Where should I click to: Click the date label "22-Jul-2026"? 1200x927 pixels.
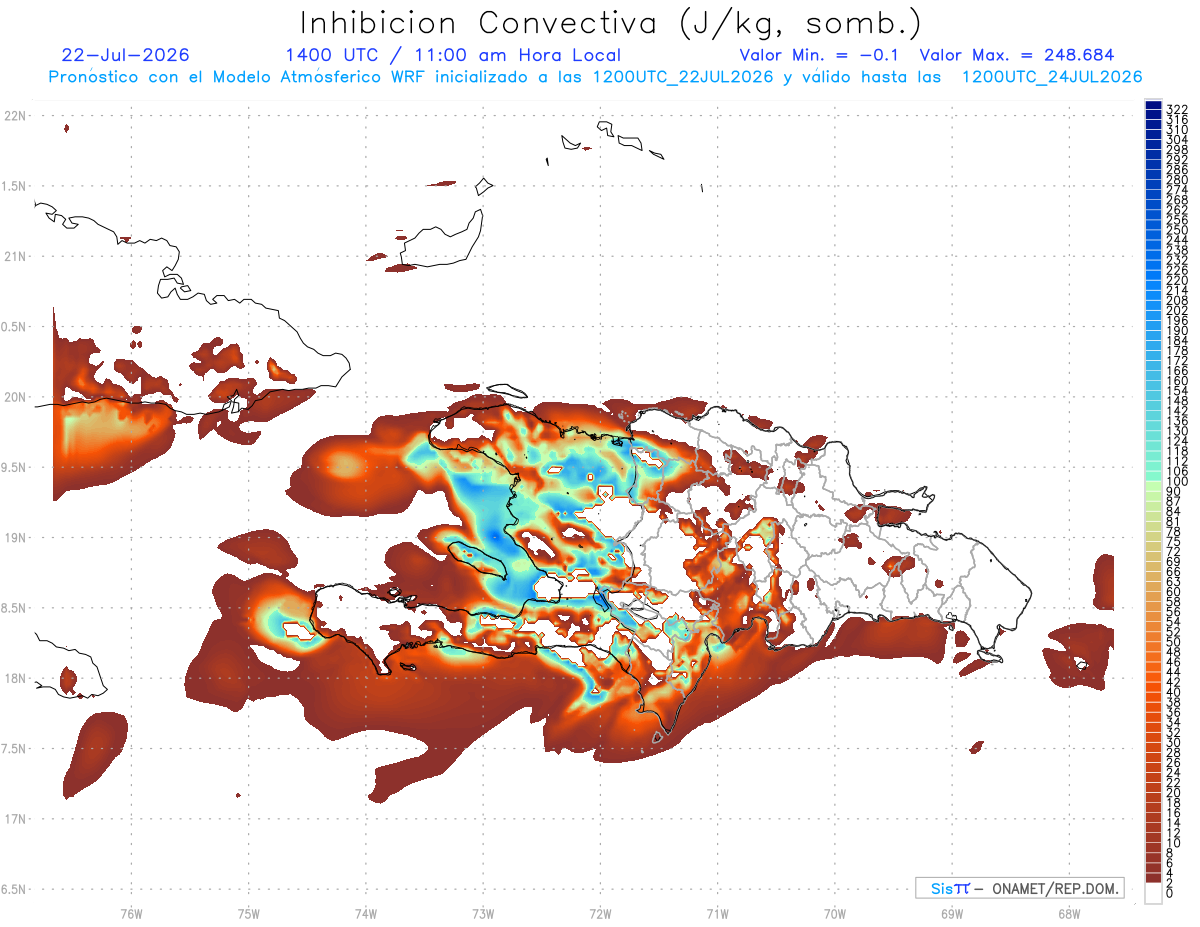click(125, 55)
